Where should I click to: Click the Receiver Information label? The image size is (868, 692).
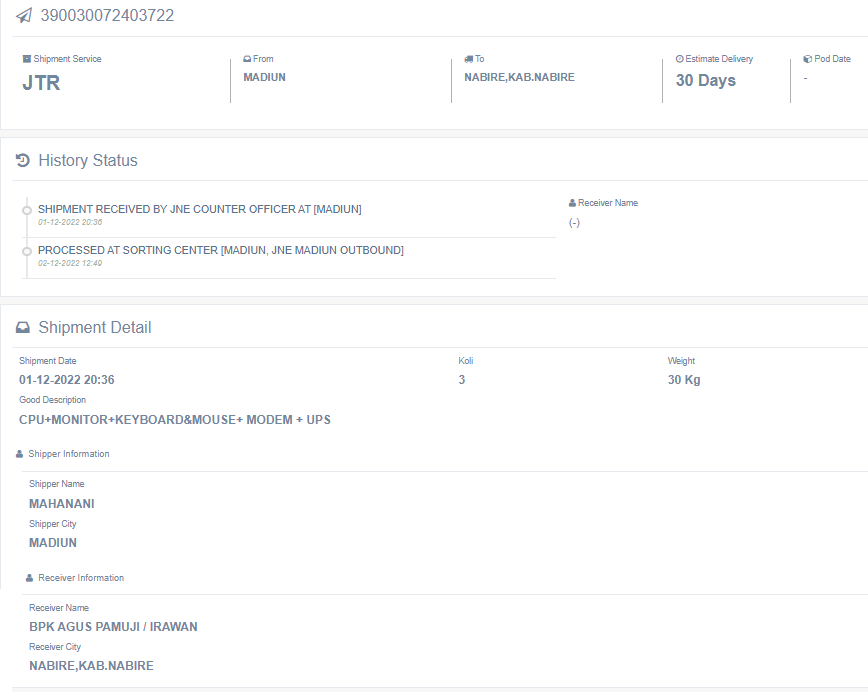81,578
